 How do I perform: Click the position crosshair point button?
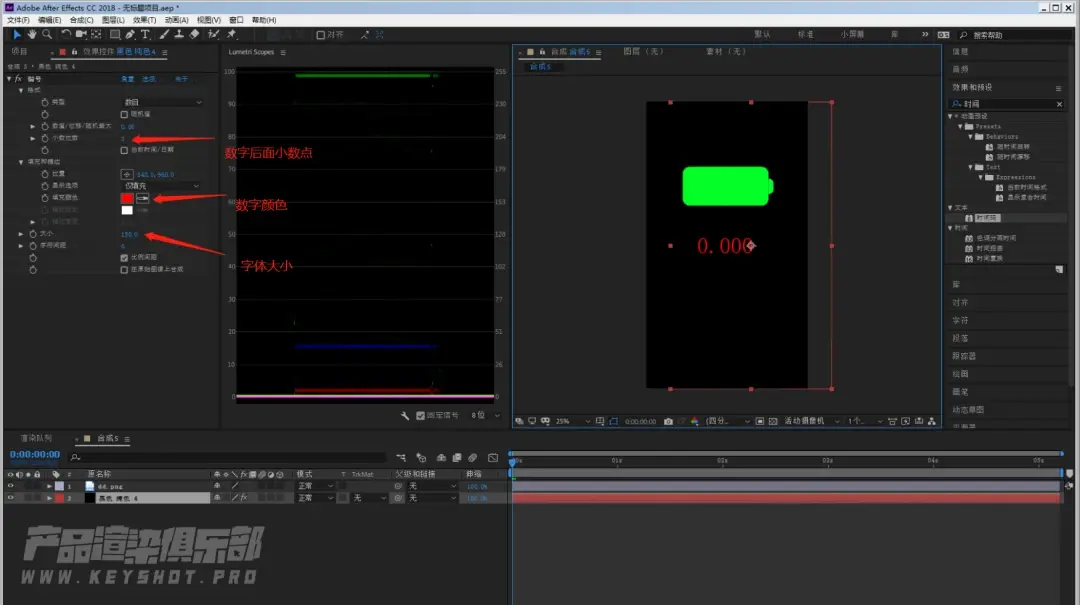[x=127, y=174]
